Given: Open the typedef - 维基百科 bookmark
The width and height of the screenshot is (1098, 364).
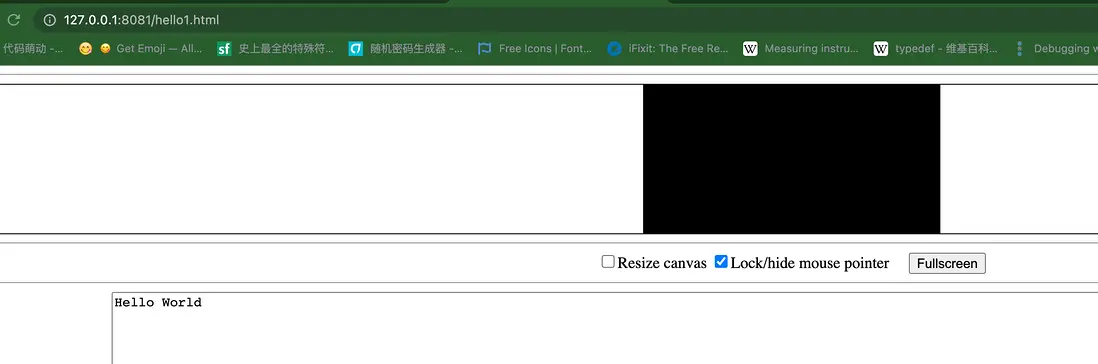Looking at the screenshot, I should point(947,49).
